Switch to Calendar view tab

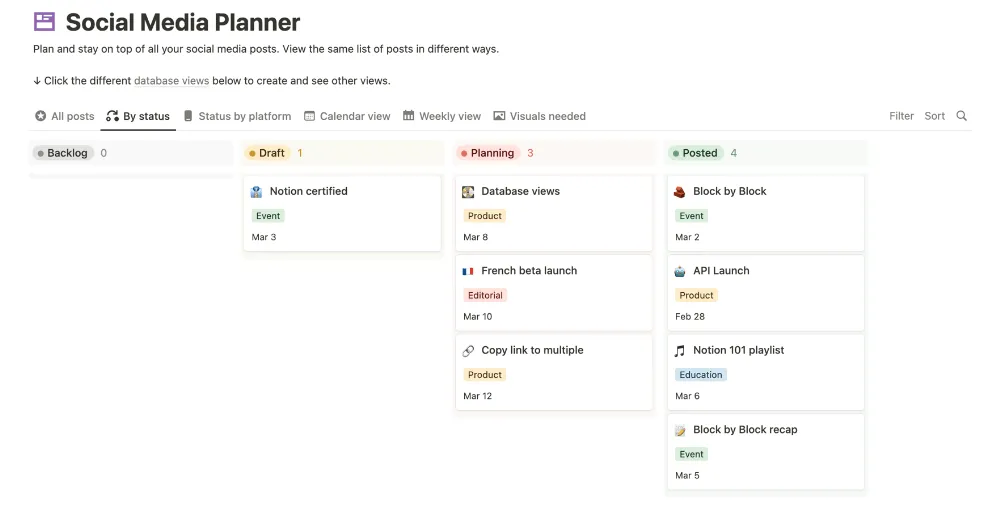click(347, 116)
